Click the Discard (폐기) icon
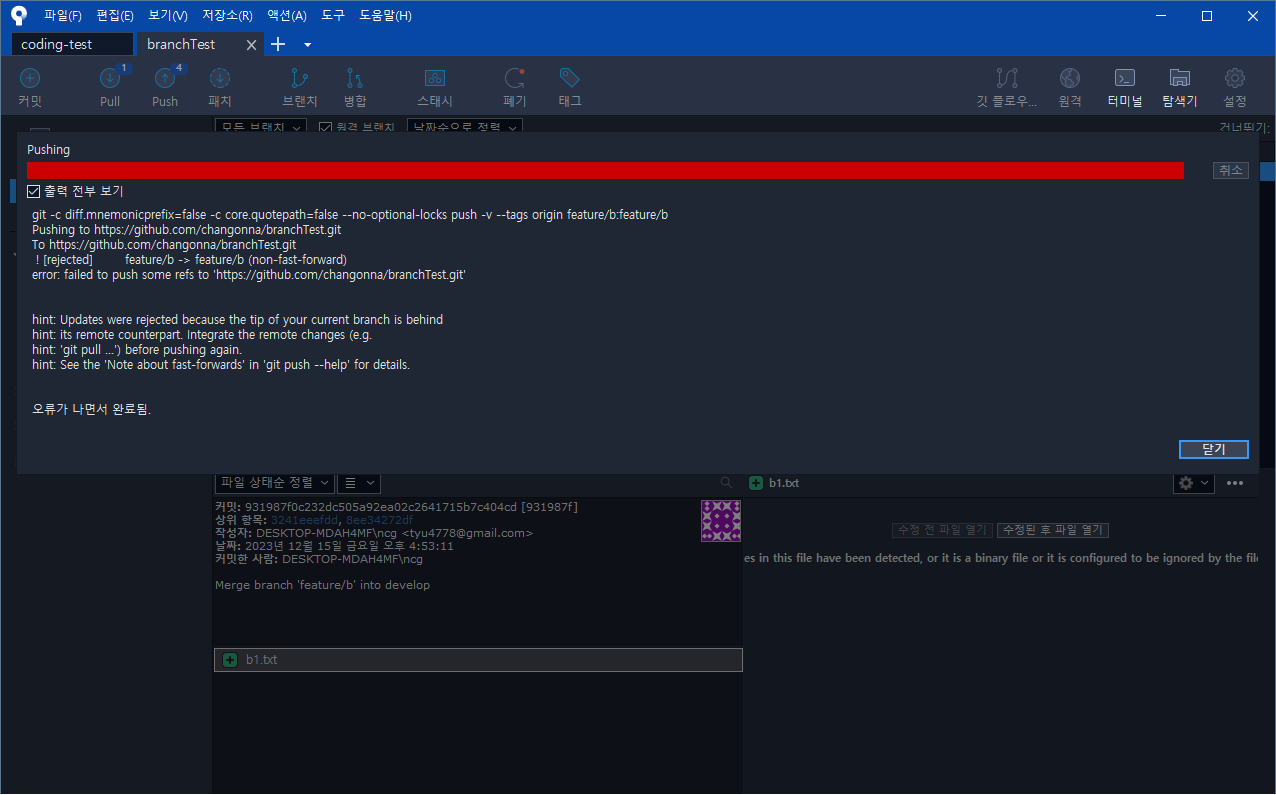1276x795 pixels. (x=515, y=78)
